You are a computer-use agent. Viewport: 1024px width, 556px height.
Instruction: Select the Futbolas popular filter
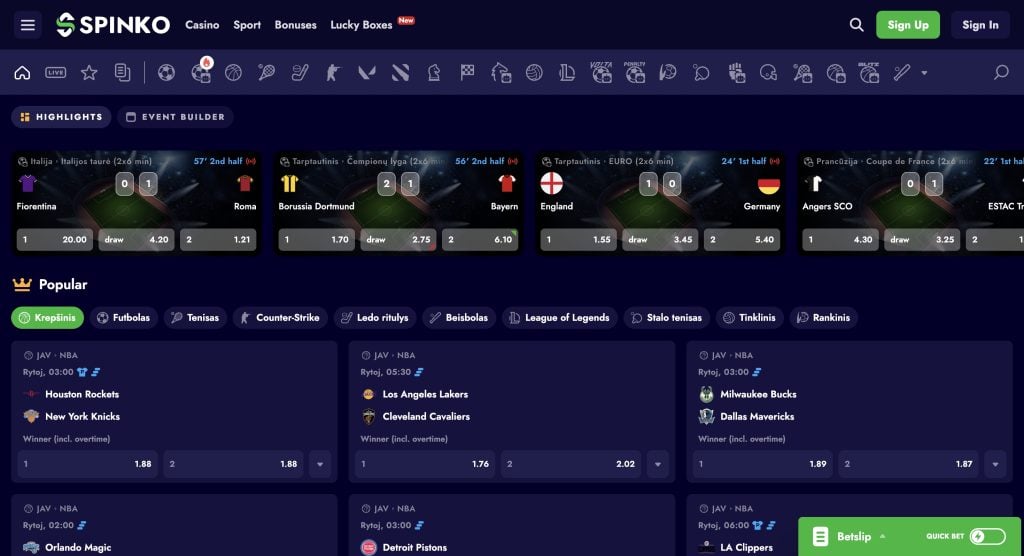click(123, 318)
